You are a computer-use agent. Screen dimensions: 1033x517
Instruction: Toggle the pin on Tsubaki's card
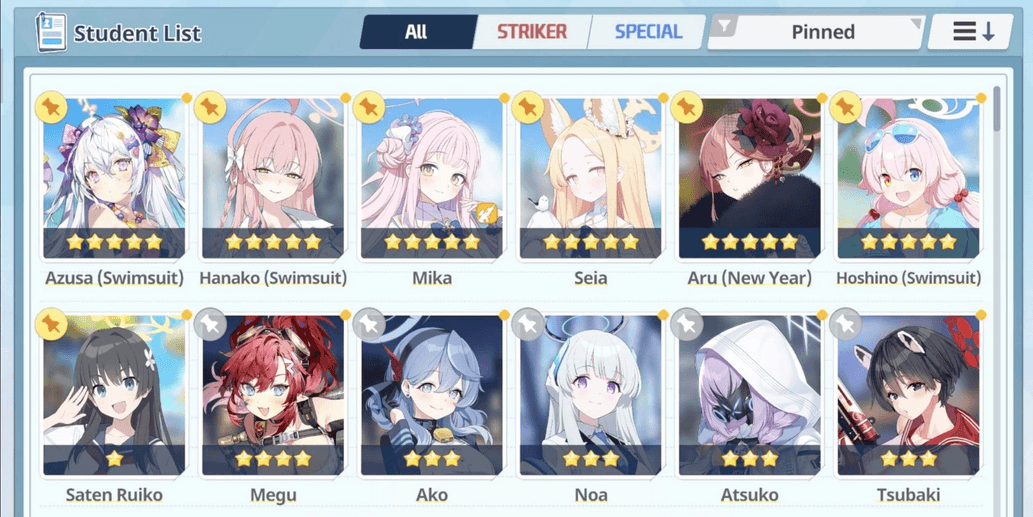point(845,324)
